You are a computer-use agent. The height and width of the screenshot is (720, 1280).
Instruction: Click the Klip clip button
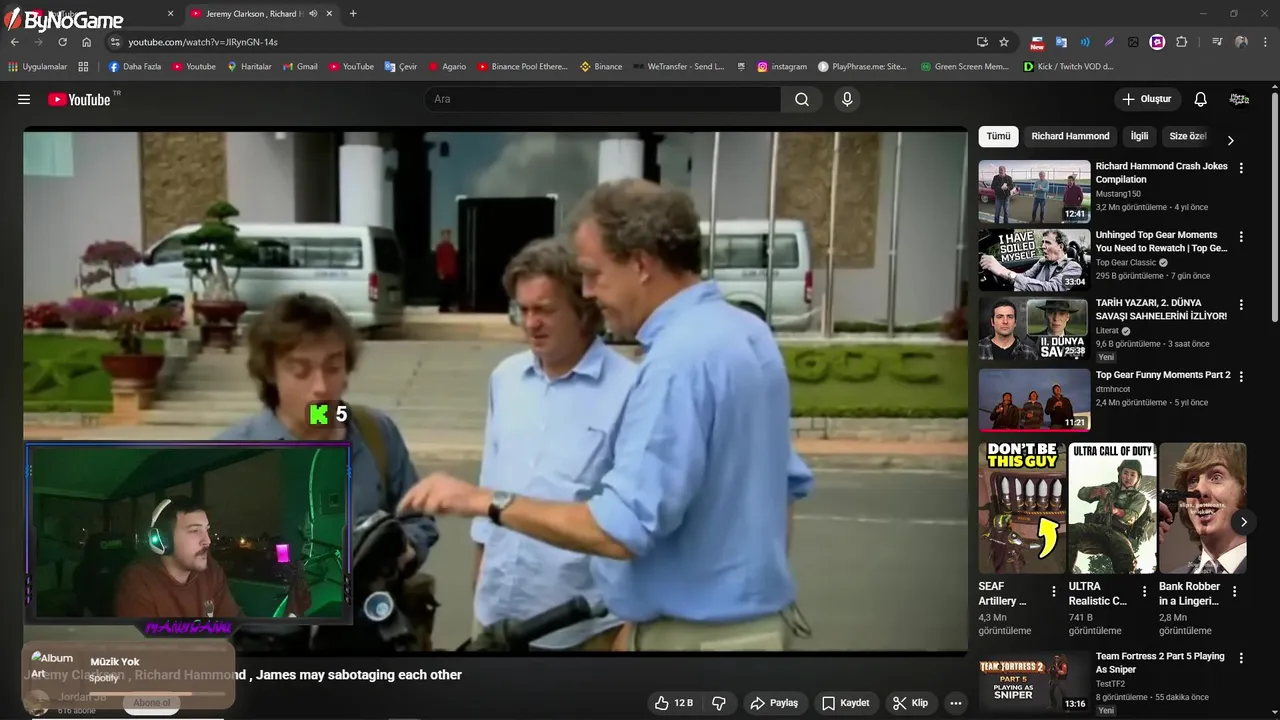click(911, 703)
